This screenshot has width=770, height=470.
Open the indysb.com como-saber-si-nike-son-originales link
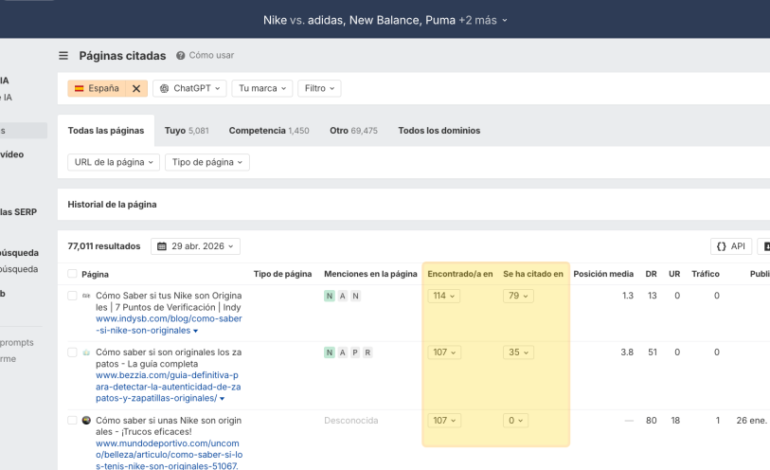point(168,325)
